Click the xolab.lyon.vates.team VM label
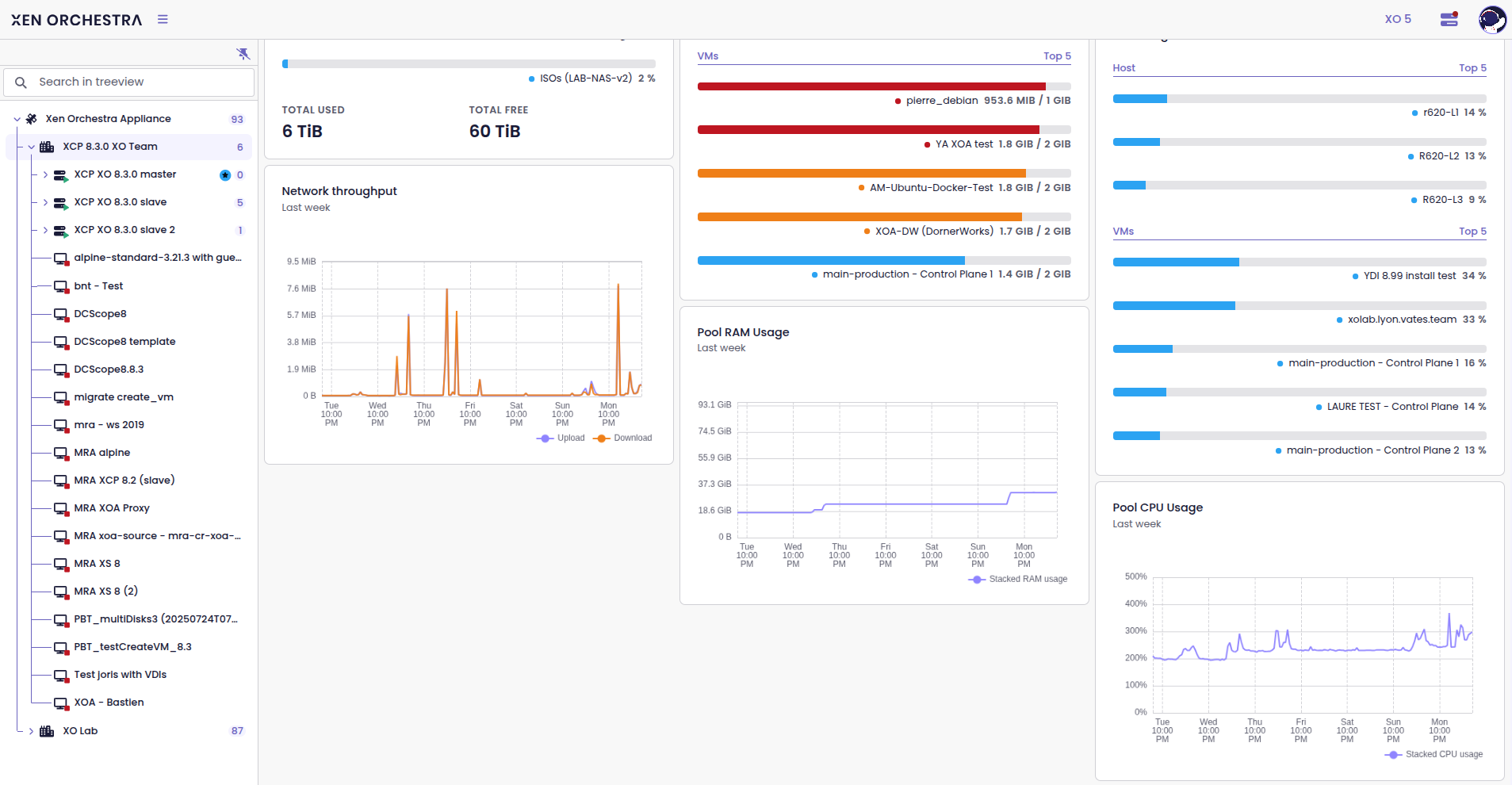Screen dimensions: 1512x785 point(1403,320)
